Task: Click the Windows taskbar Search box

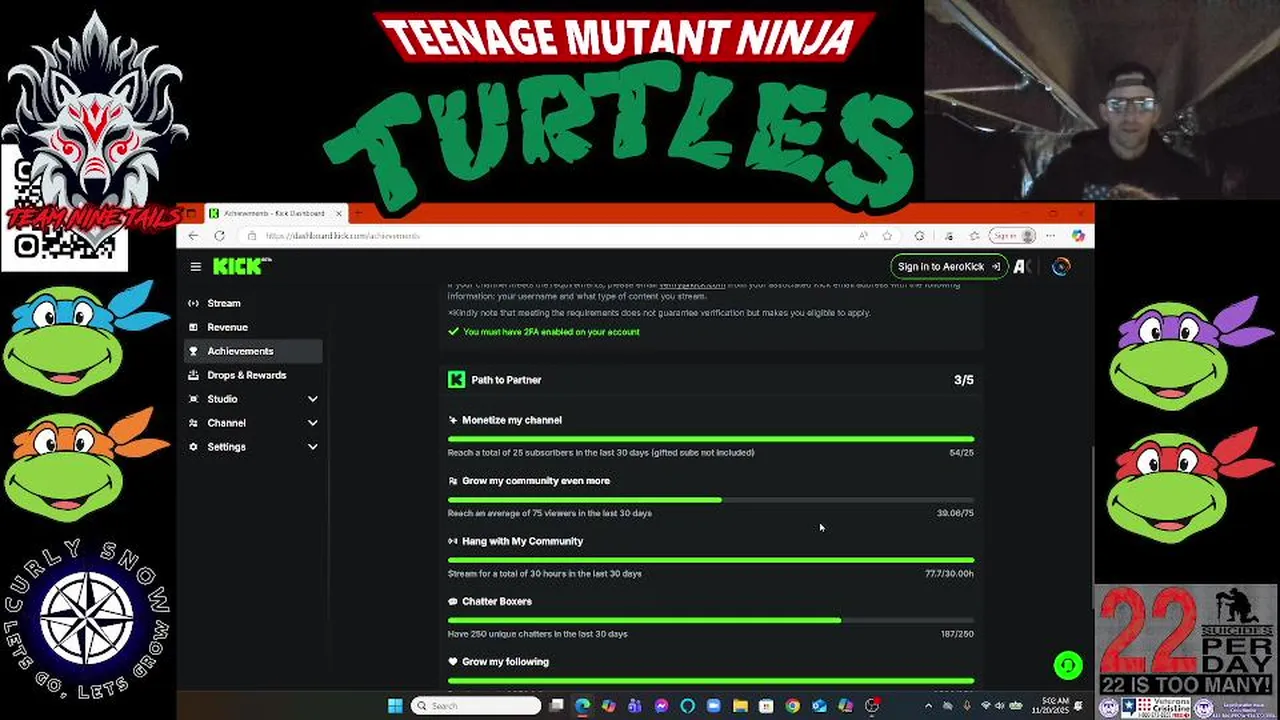Action: pyautogui.click(x=475, y=706)
